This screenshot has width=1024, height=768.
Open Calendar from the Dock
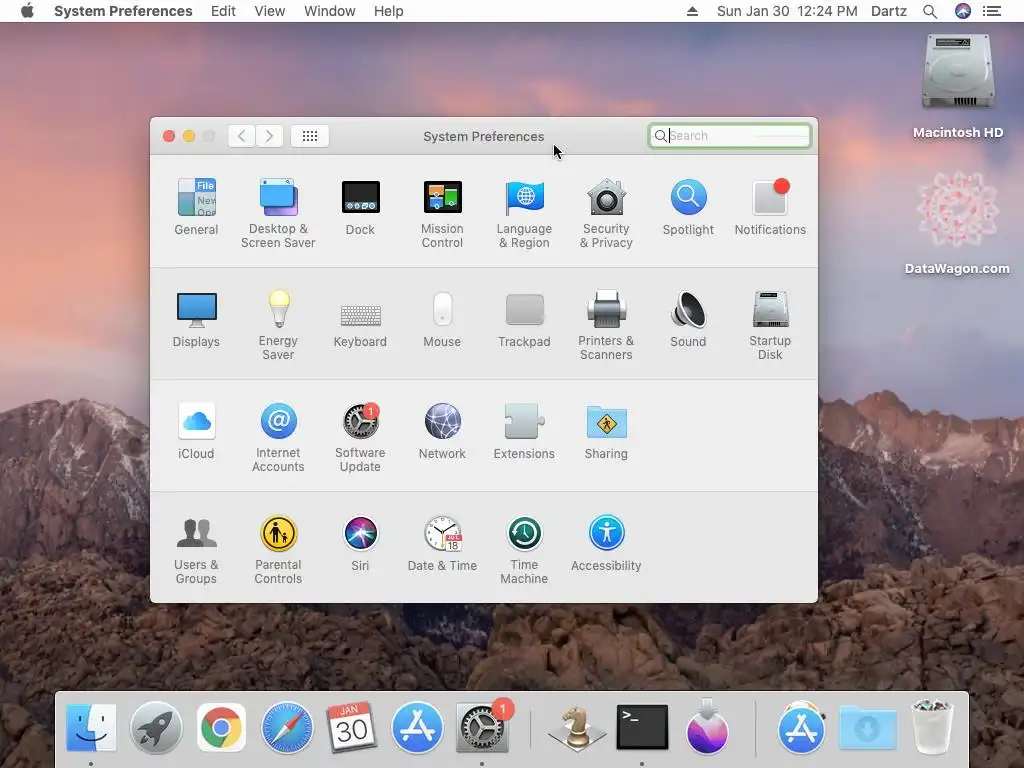coord(351,728)
